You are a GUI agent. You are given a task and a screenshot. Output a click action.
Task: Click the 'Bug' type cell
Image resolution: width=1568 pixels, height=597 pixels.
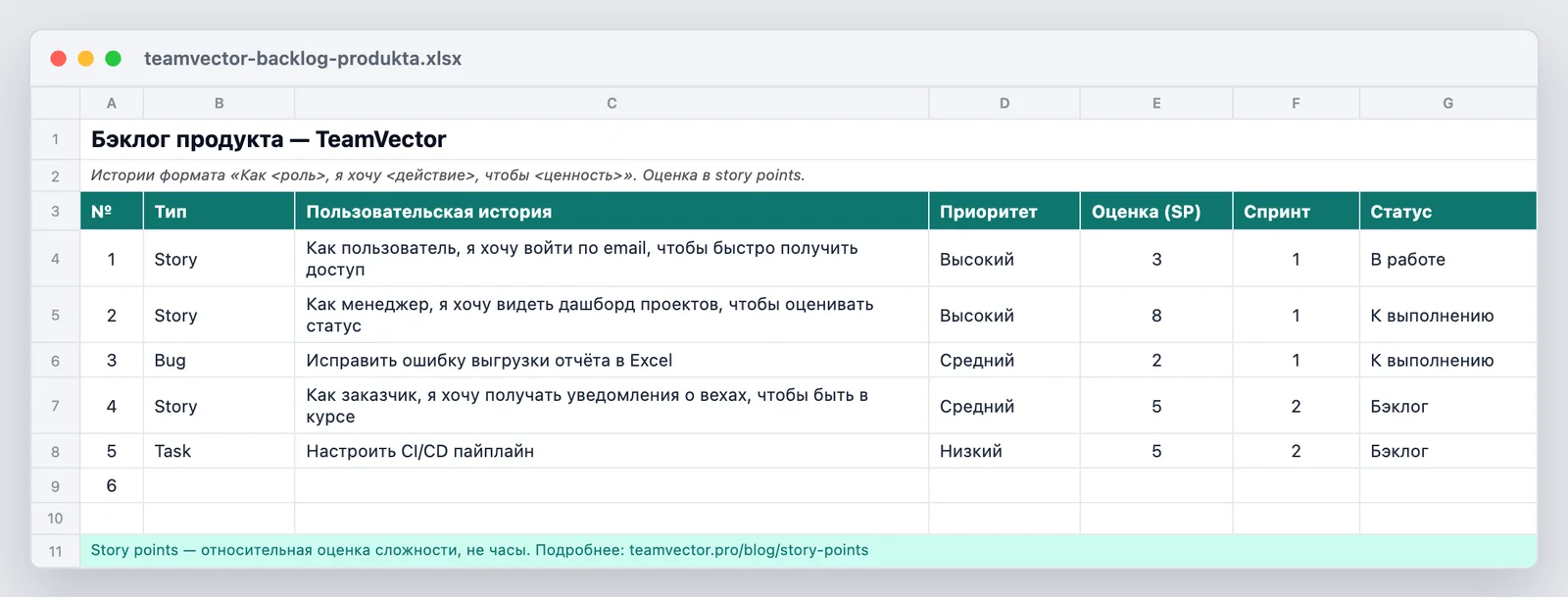tap(220, 360)
